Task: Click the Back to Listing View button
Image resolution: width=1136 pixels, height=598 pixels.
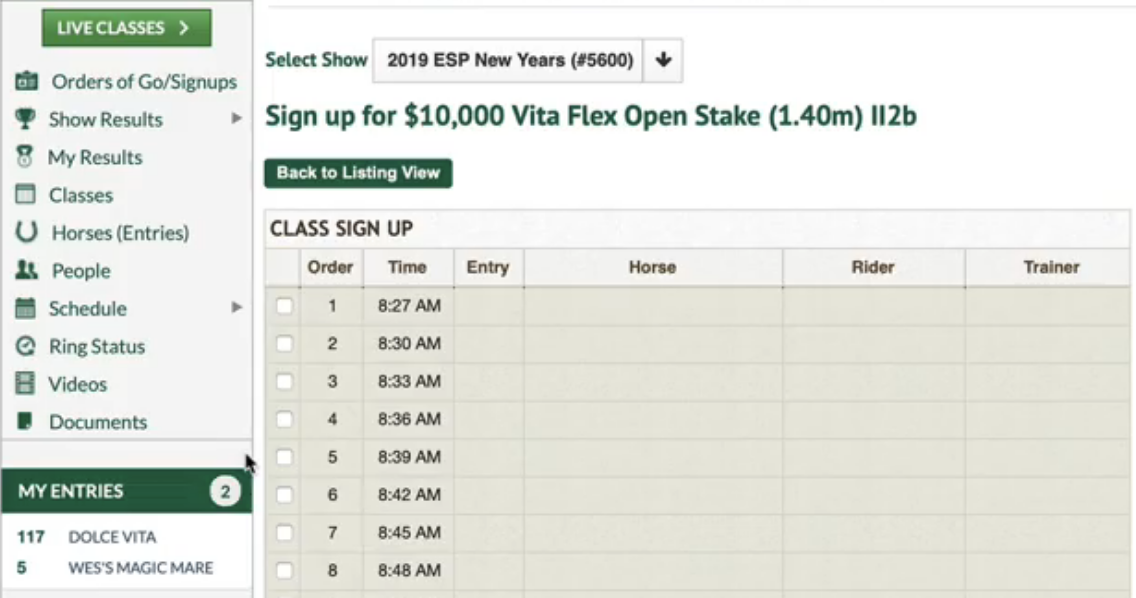Action: pyautogui.click(x=359, y=173)
